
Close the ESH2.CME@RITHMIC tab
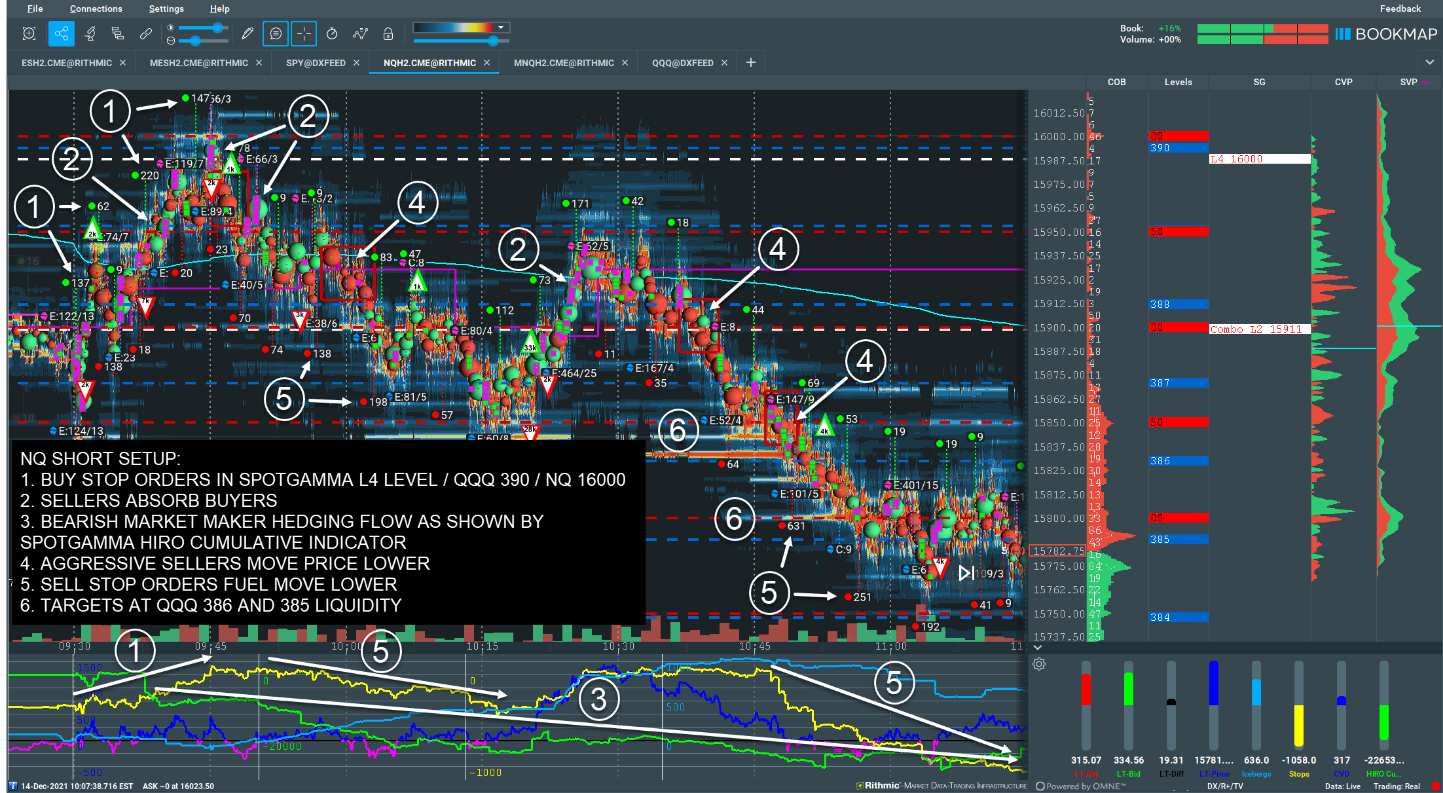click(x=123, y=62)
